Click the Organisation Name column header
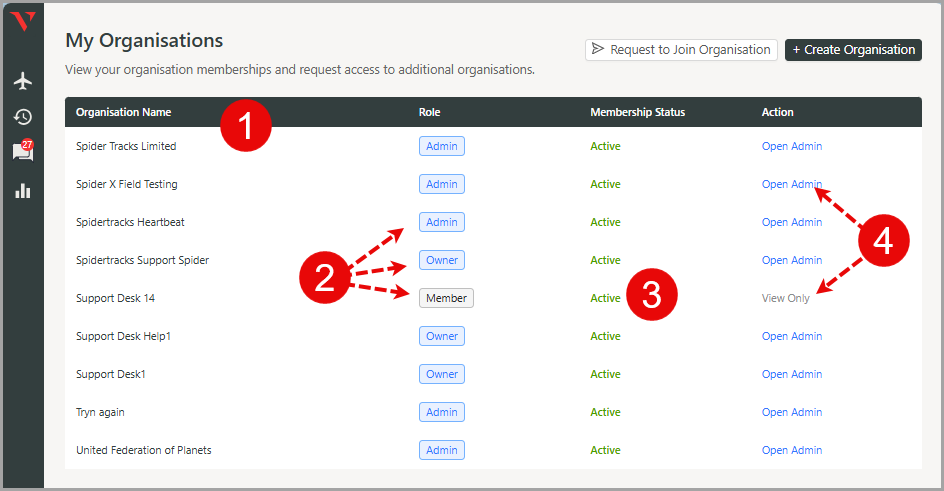 pos(123,112)
